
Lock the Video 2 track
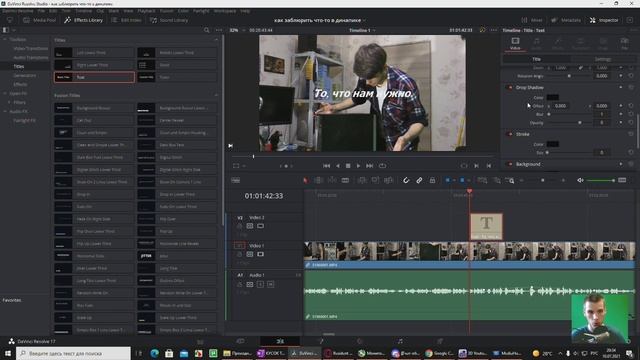(240, 226)
